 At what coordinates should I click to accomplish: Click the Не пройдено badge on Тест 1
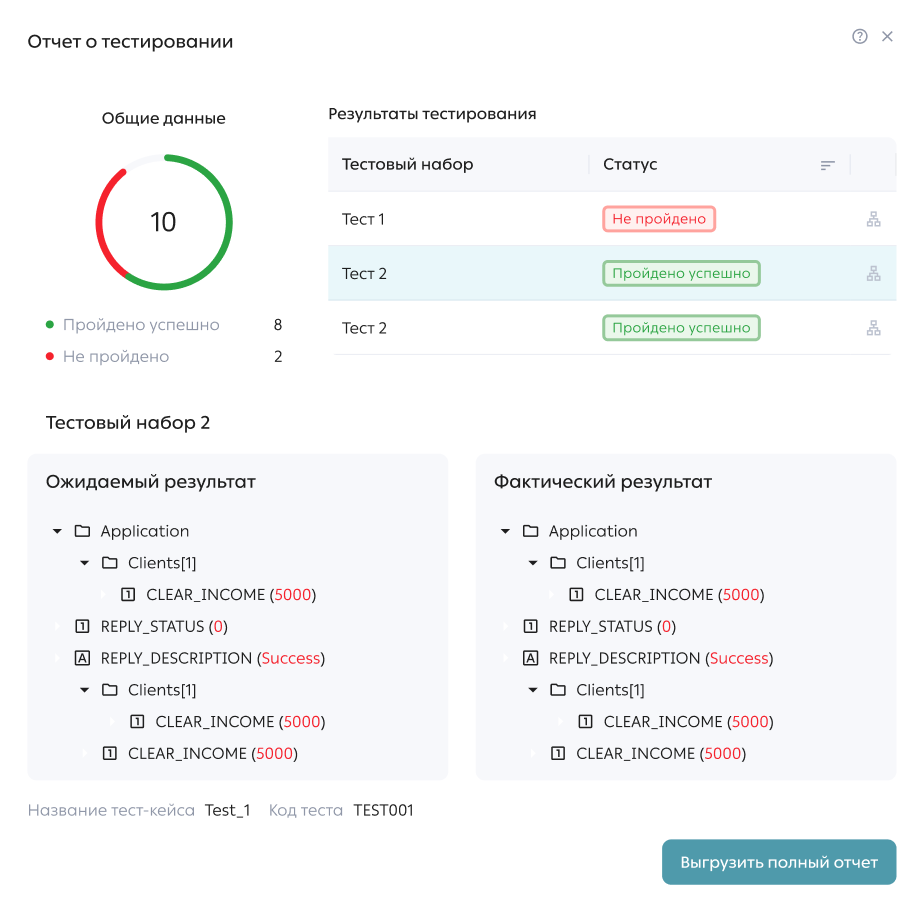coord(658,218)
